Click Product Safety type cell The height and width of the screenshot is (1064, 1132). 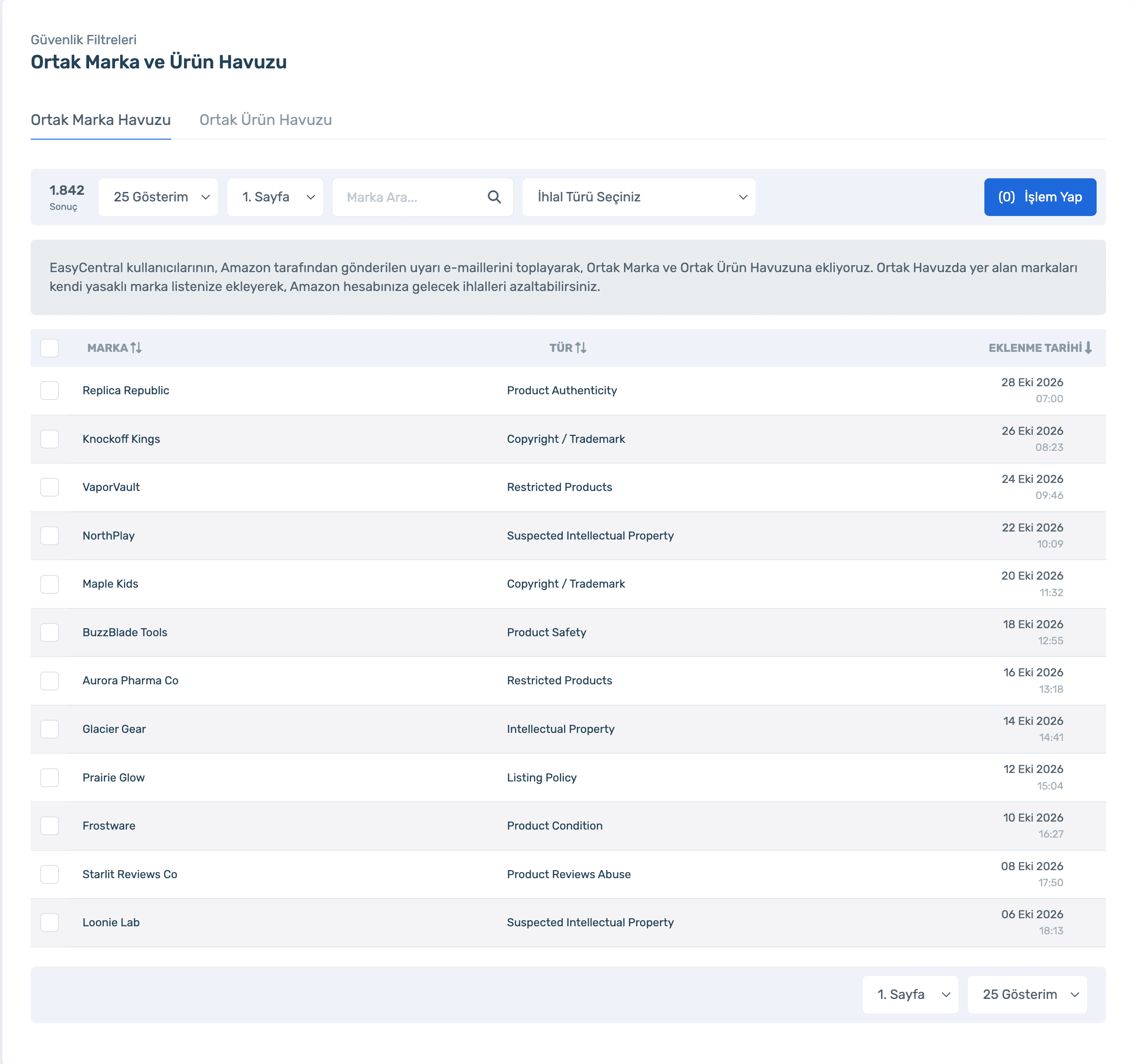click(547, 632)
